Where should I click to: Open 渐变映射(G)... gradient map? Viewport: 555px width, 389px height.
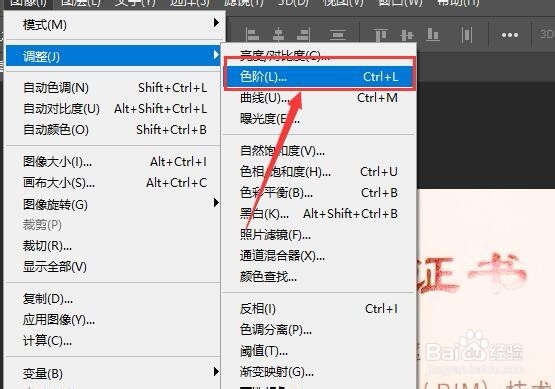click(319, 372)
